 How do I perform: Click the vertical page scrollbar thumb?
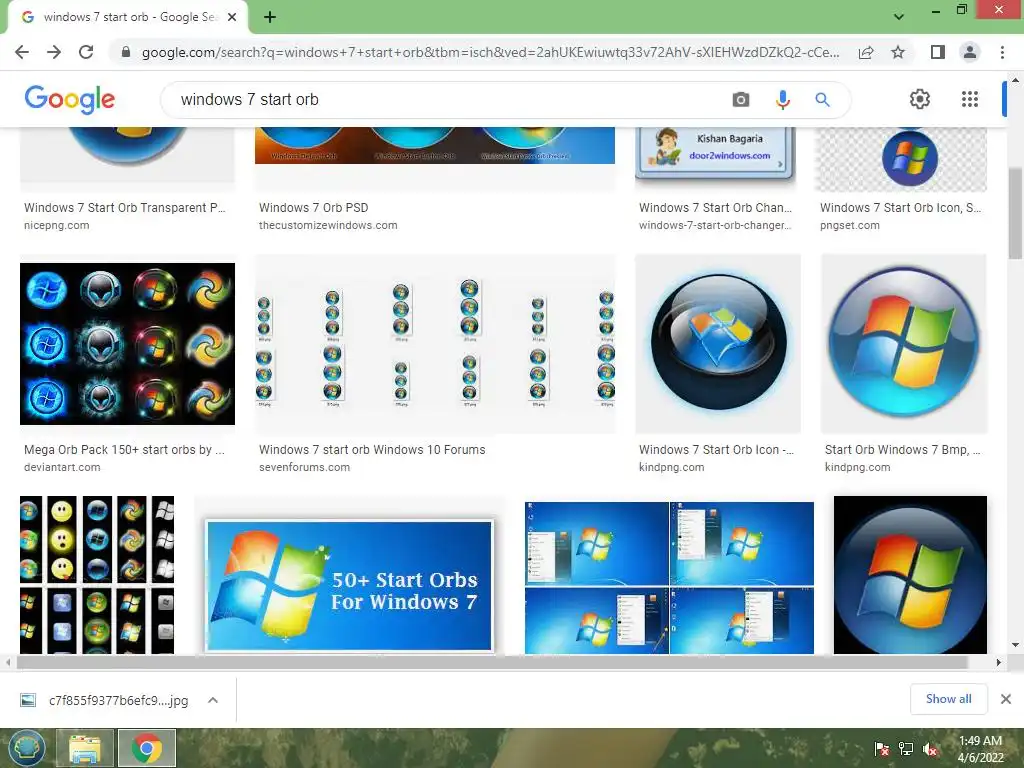click(1015, 213)
